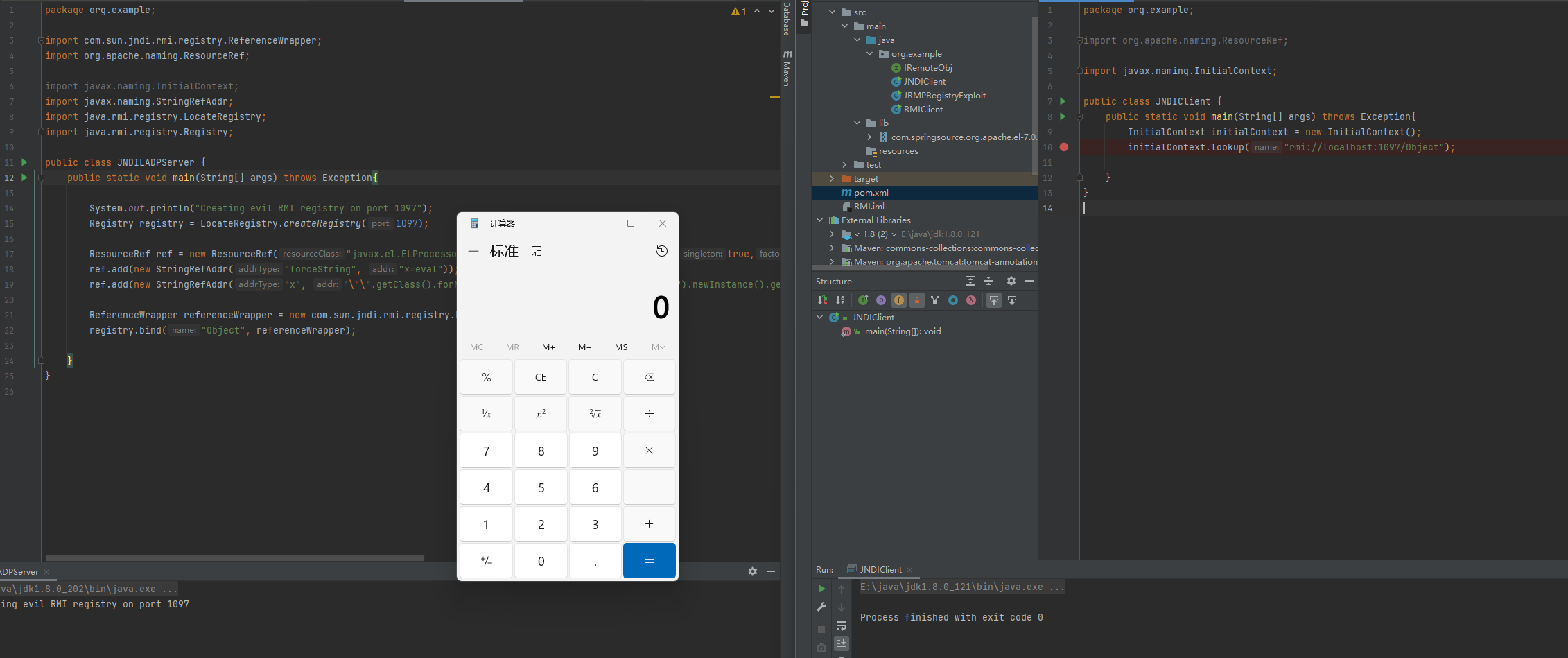The height and width of the screenshot is (658, 1568).
Task: Open calculator history icon
Action: [662, 251]
